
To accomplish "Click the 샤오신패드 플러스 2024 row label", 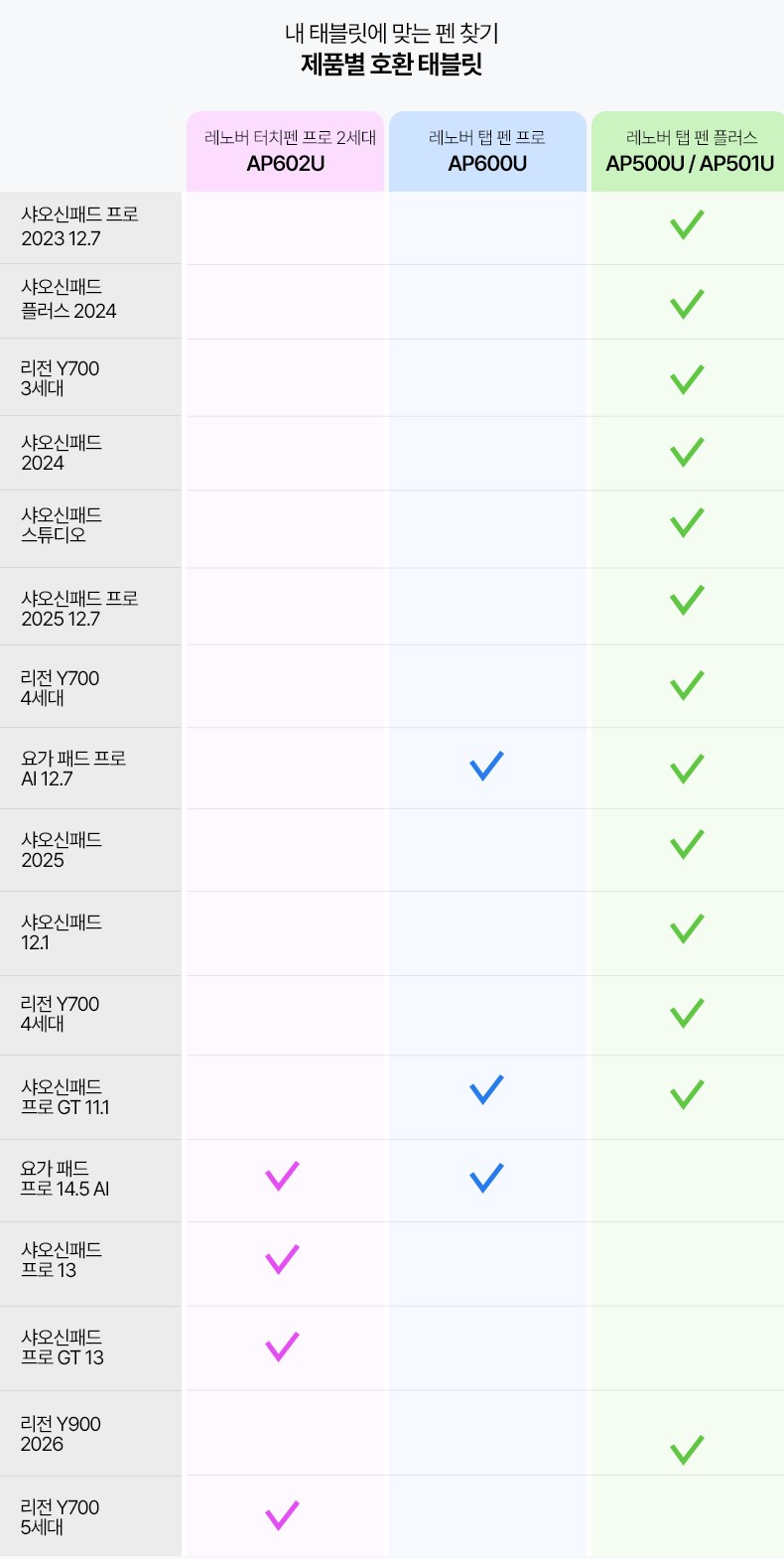I will click(68, 299).
